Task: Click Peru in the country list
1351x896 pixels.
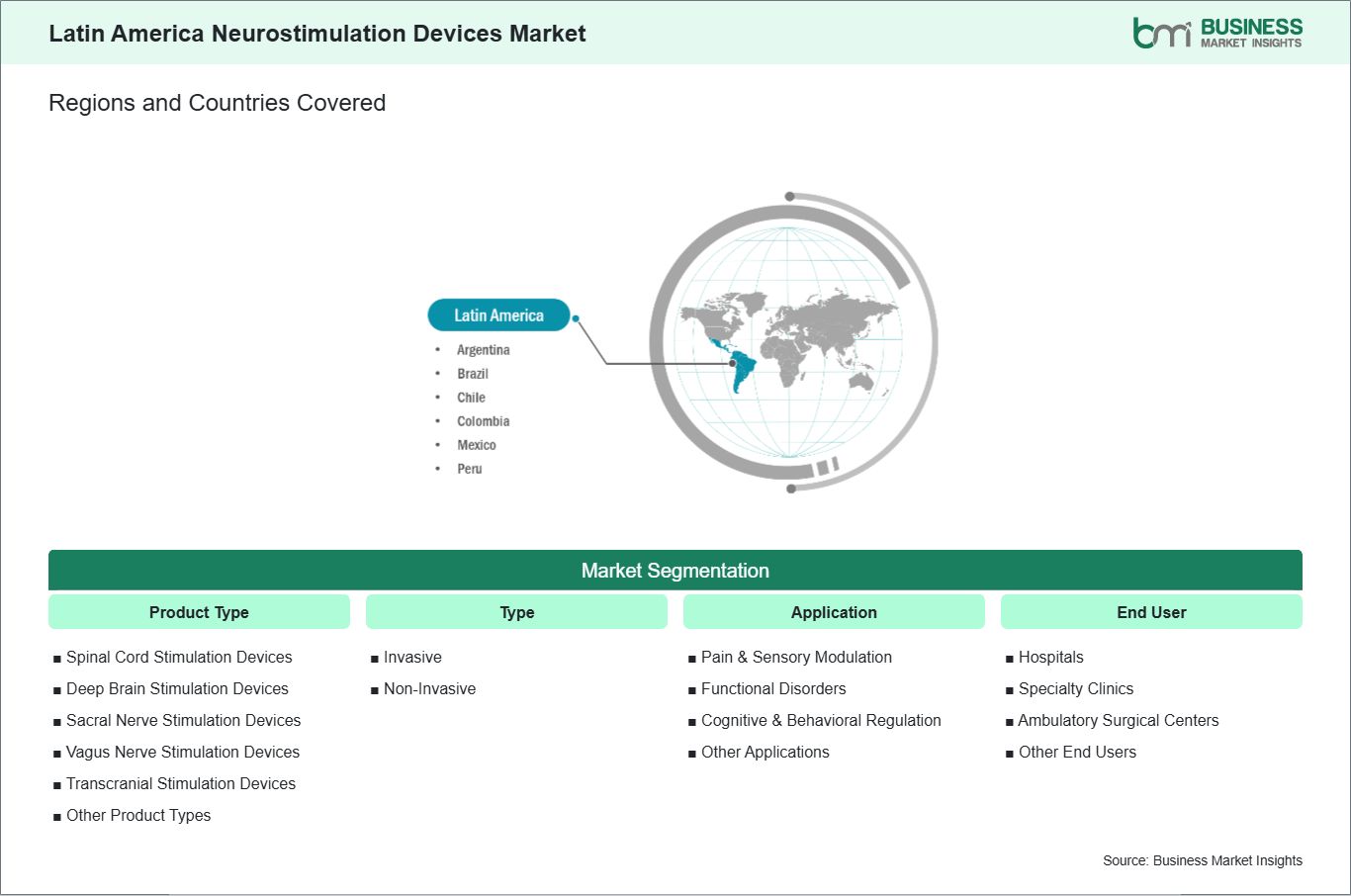Action: coord(470,469)
